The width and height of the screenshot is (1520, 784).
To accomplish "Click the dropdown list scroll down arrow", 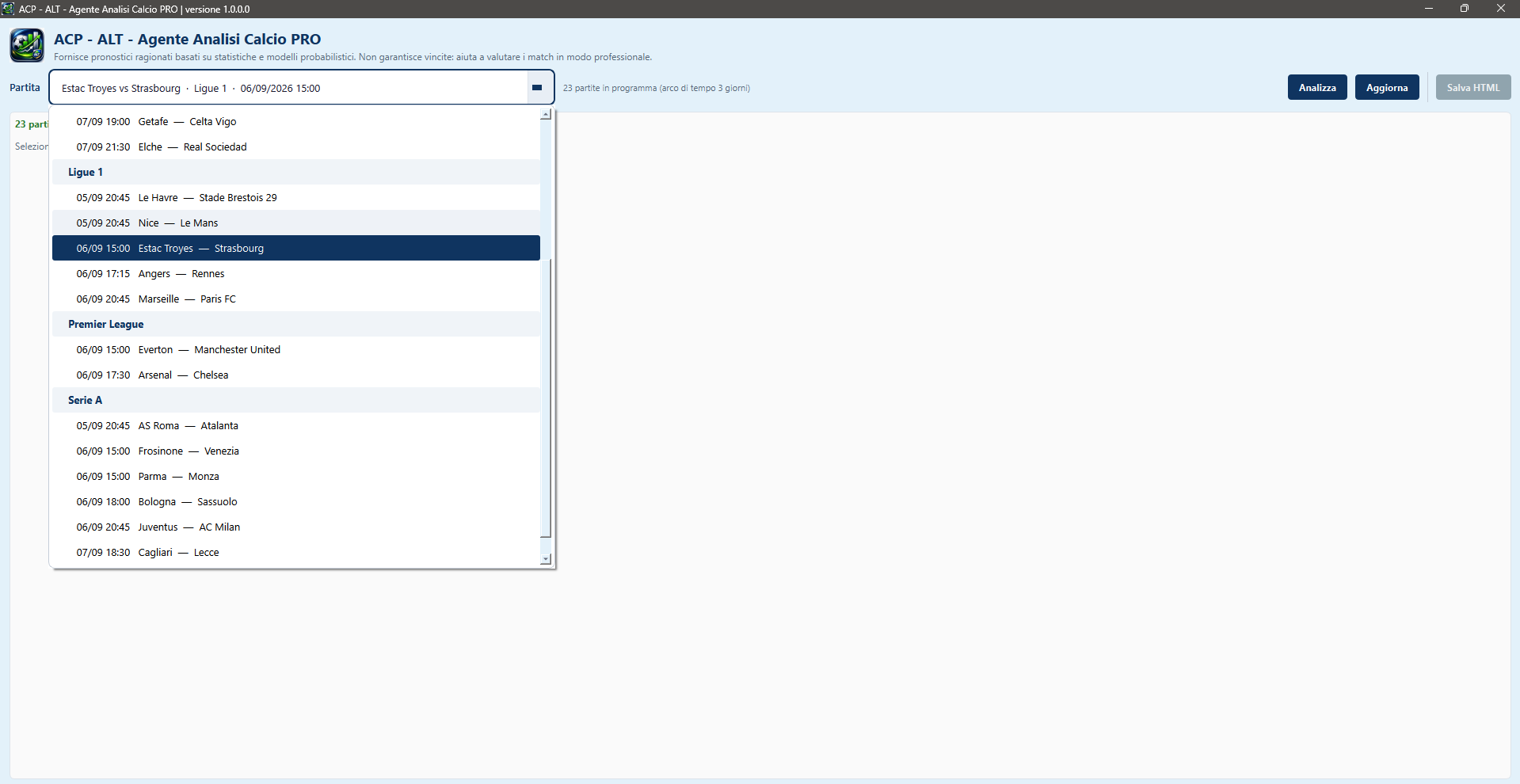I will pyautogui.click(x=546, y=559).
